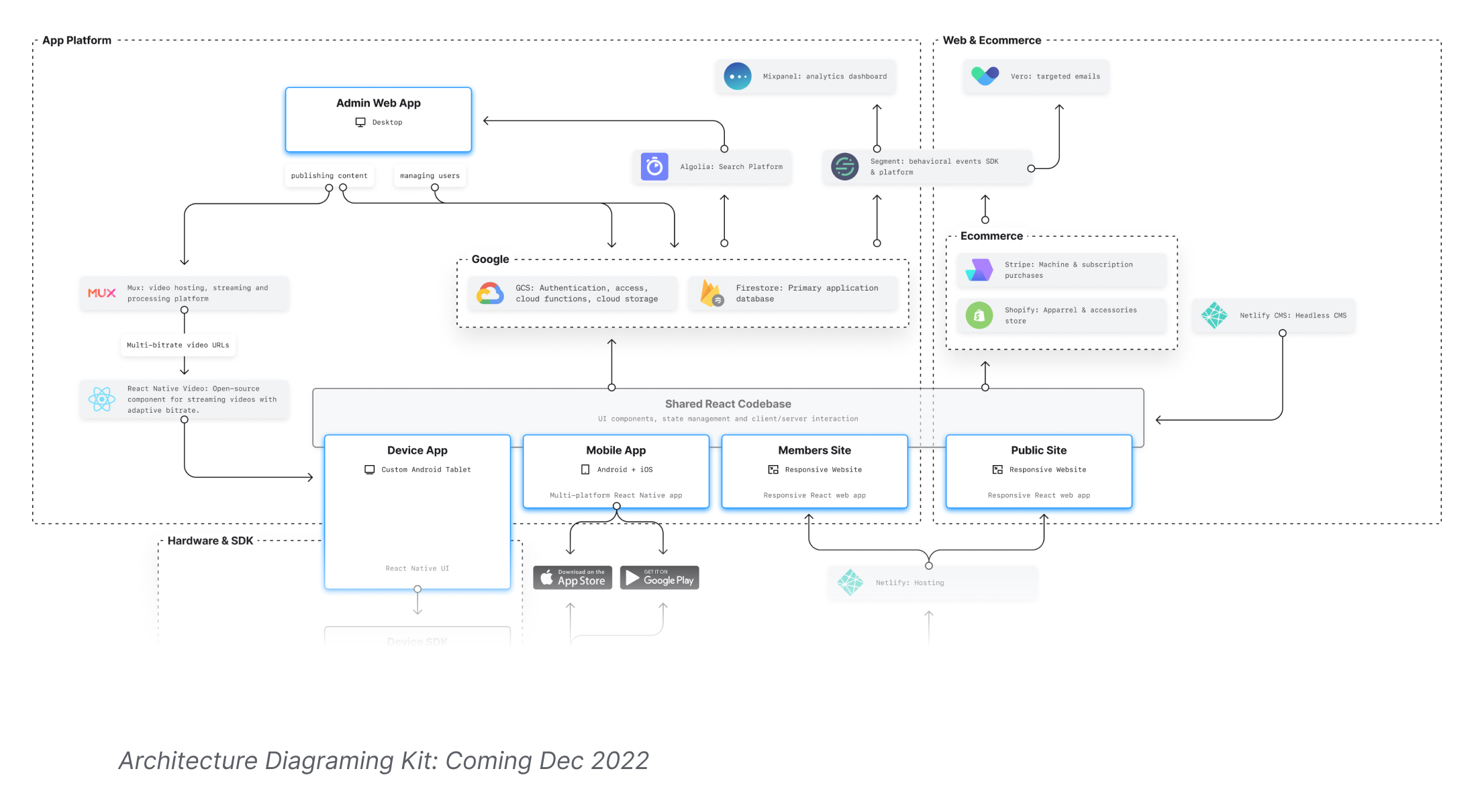Click the React Native Video atom icon
Screen dimensions: 1474x812
102,399
